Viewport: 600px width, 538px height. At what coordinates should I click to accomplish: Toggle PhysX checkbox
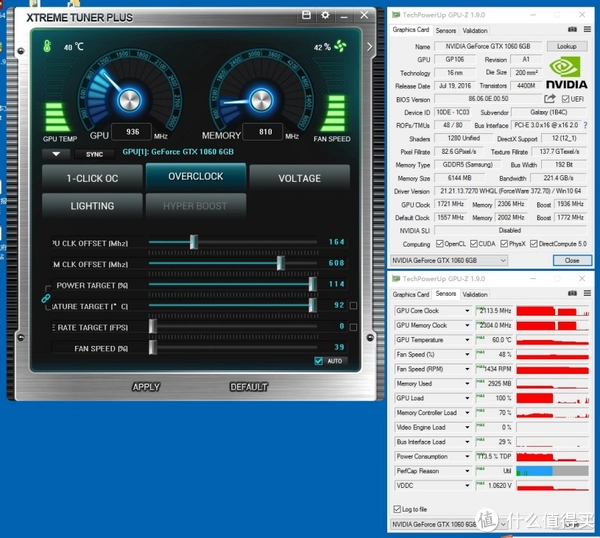504,244
